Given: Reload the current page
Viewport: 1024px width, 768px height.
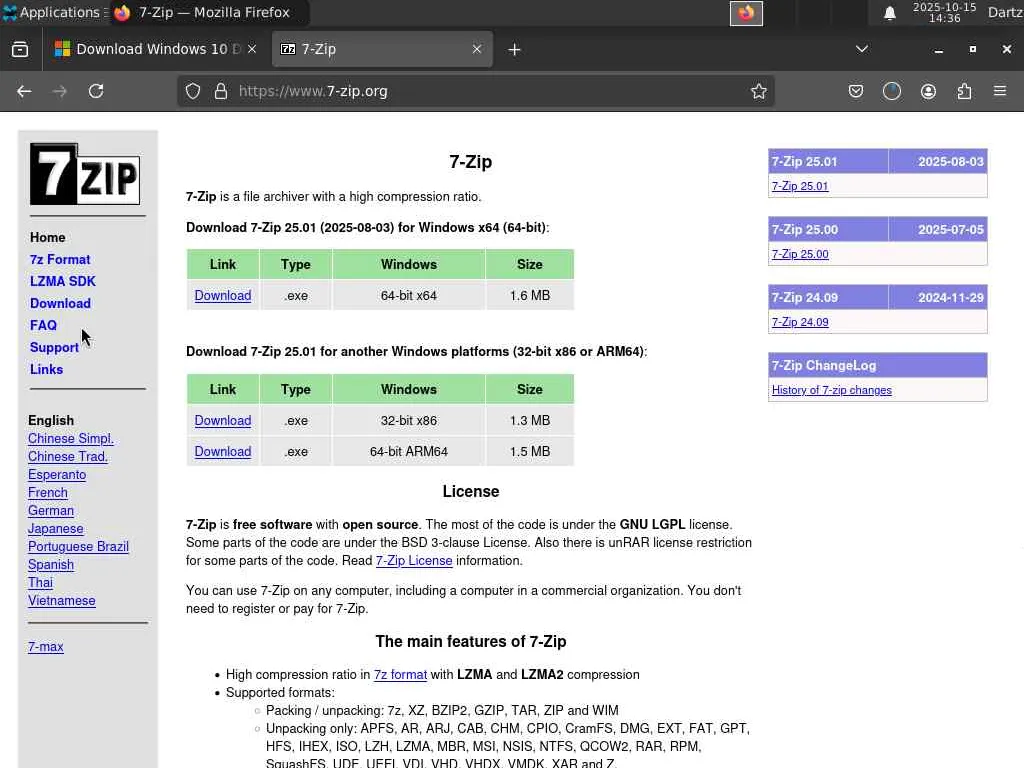Looking at the screenshot, I should [x=96, y=91].
